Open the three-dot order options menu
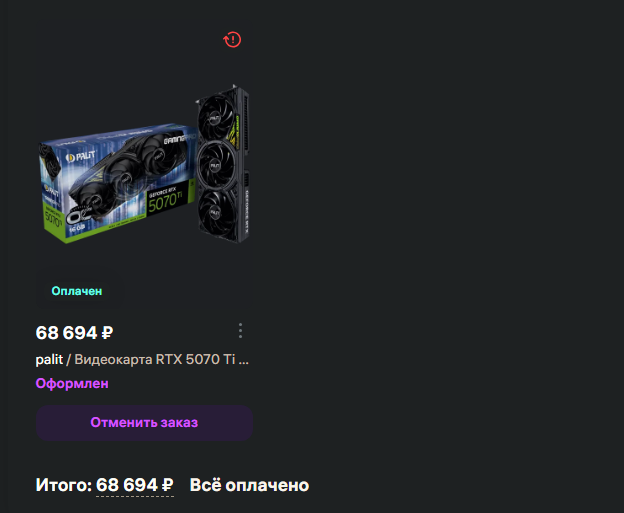The height and width of the screenshot is (513, 624). click(240, 331)
